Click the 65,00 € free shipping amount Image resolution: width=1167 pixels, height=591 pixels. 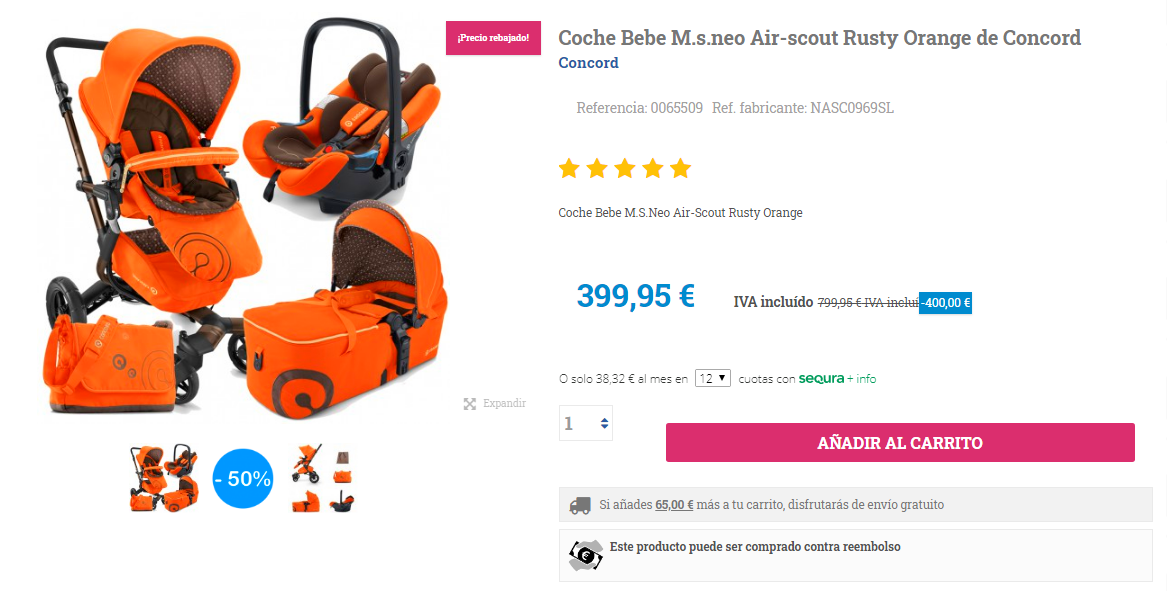click(674, 505)
